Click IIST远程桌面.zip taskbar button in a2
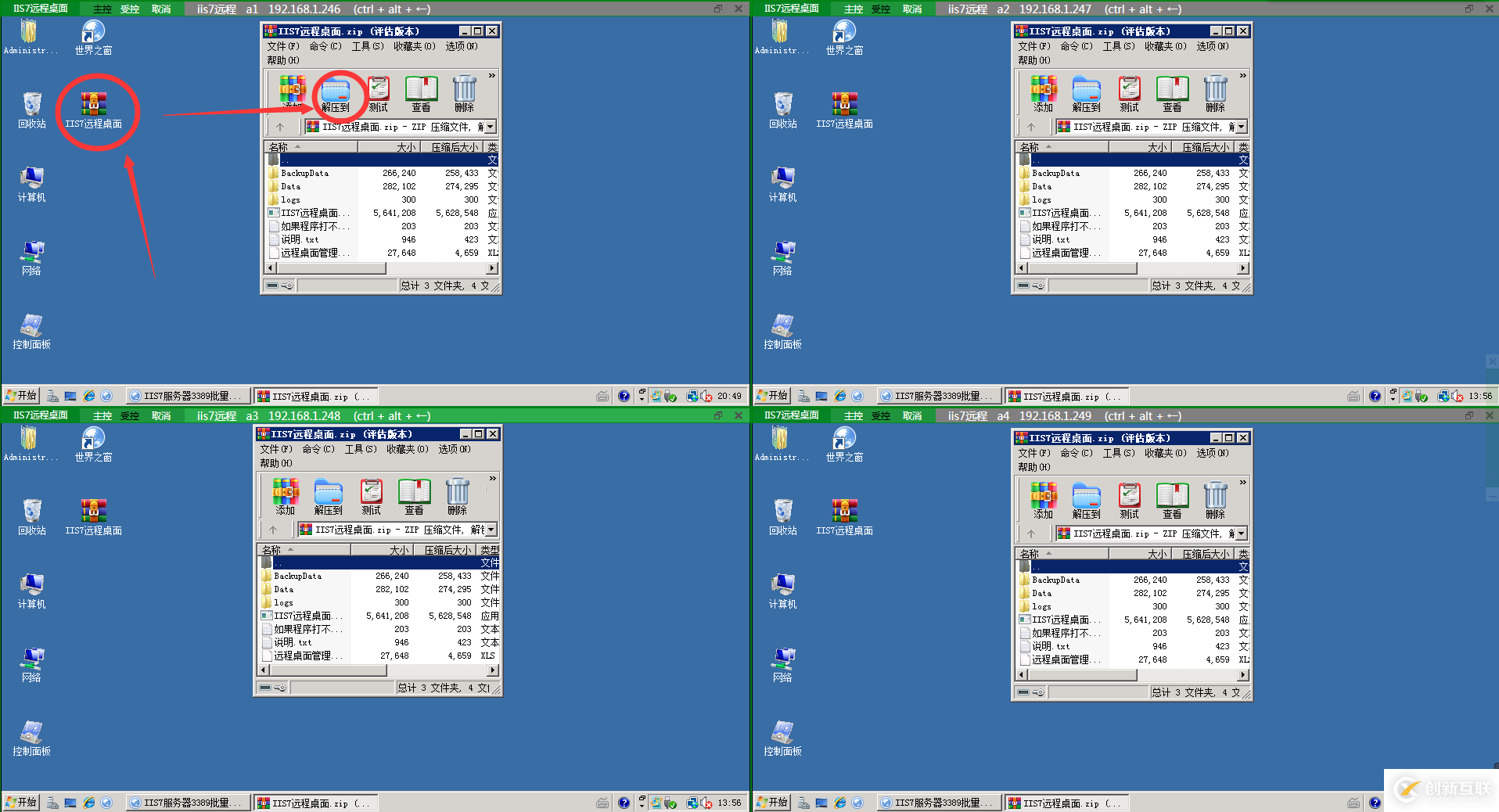The image size is (1499, 812). [1067, 396]
